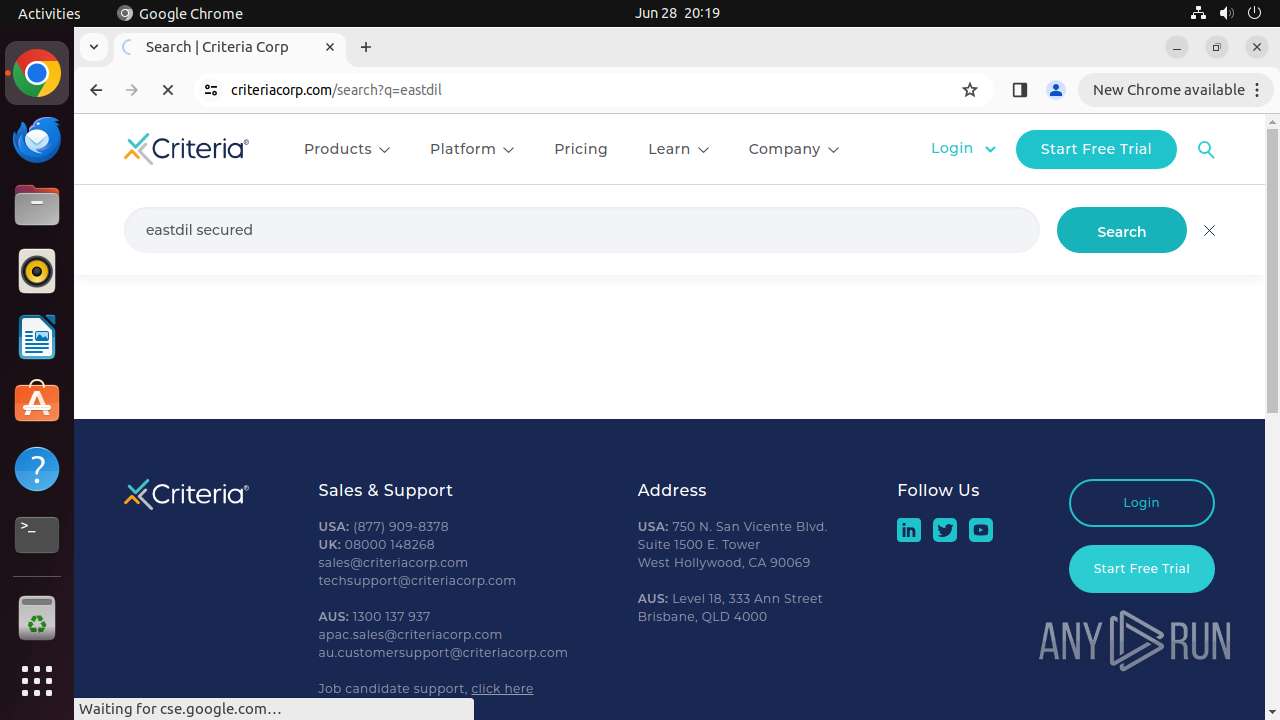Open the Help icon in the dock
1280x720 pixels.
point(37,469)
